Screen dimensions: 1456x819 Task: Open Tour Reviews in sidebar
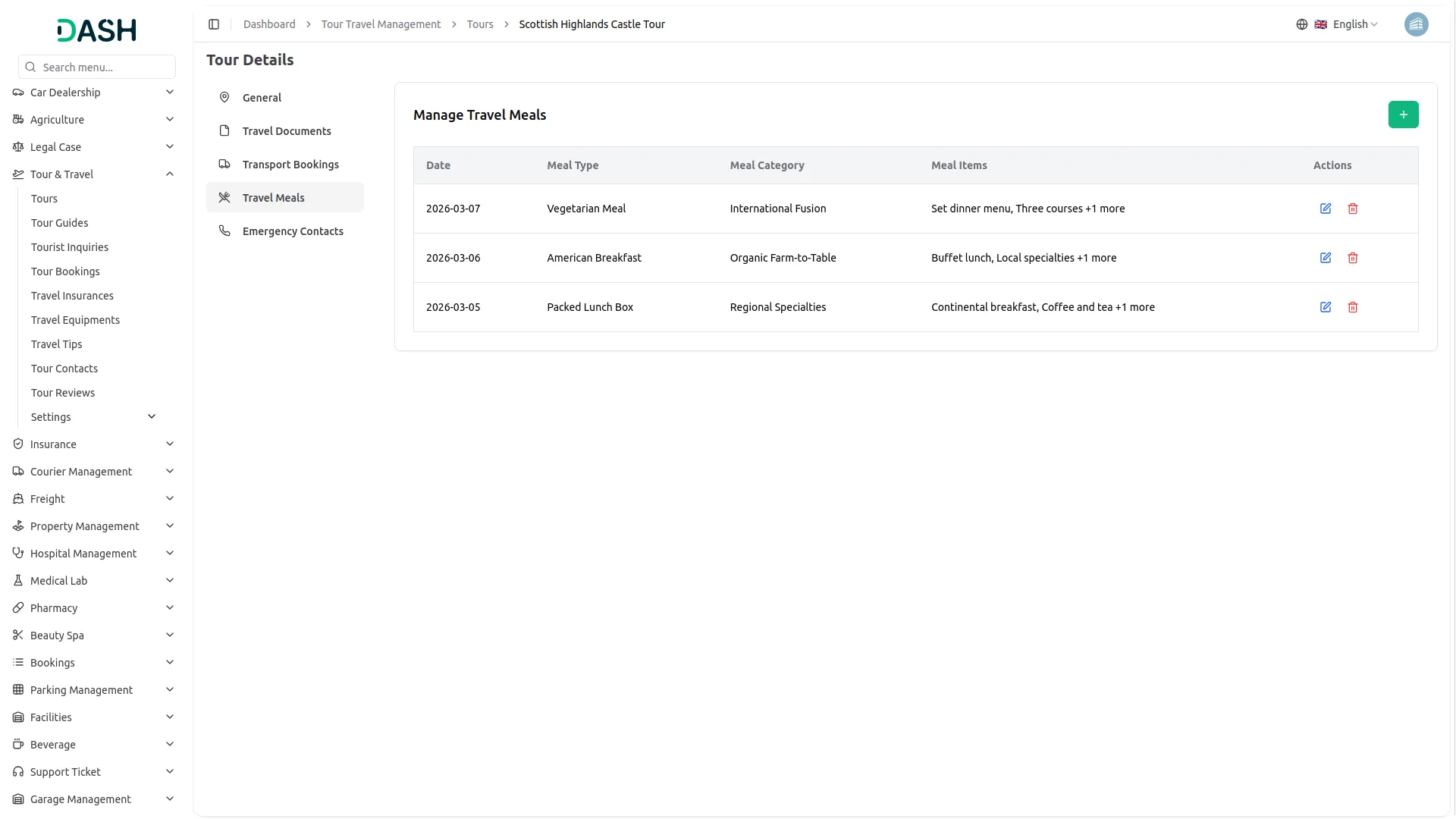(x=63, y=393)
